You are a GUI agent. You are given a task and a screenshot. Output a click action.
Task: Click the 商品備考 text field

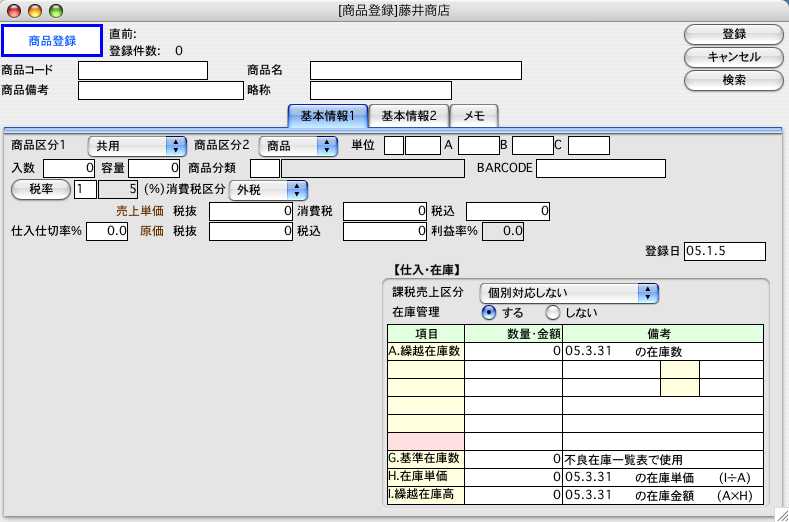click(160, 90)
